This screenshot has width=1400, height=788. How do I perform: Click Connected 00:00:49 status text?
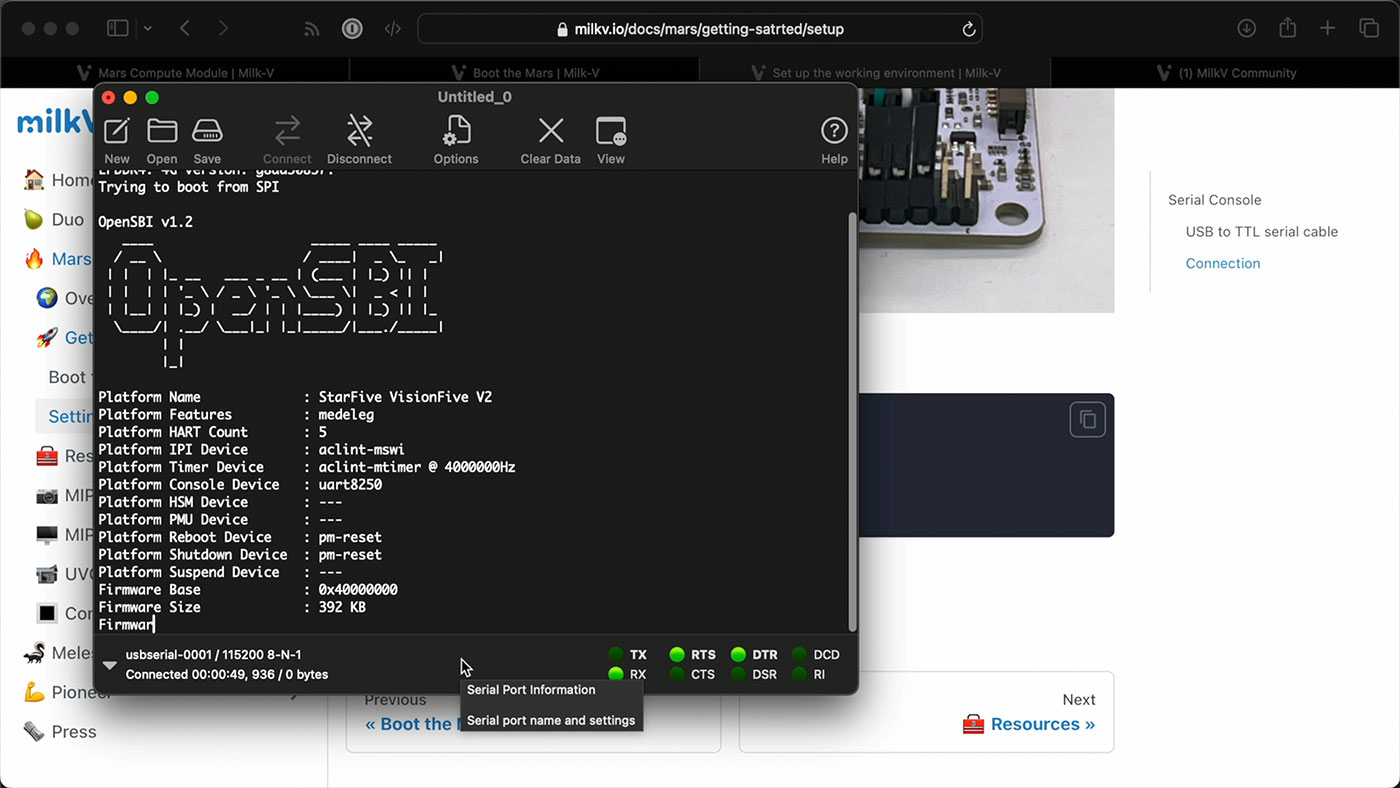(x=226, y=674)
